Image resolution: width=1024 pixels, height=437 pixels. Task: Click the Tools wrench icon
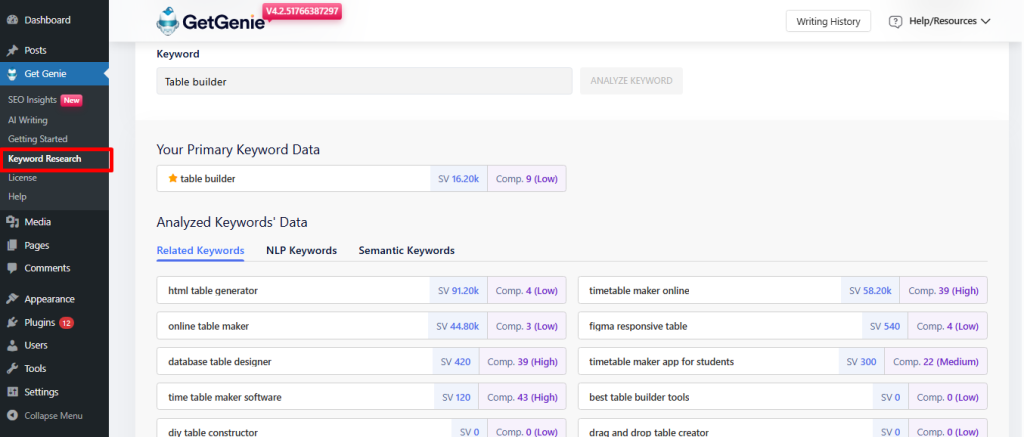tap(12, 369)
